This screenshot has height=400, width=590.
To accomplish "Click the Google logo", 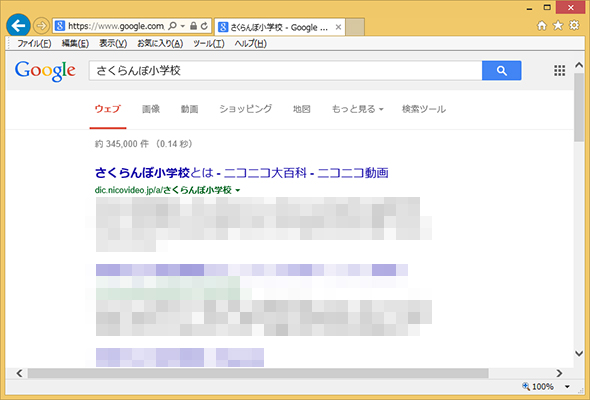I will coord(45,71).
